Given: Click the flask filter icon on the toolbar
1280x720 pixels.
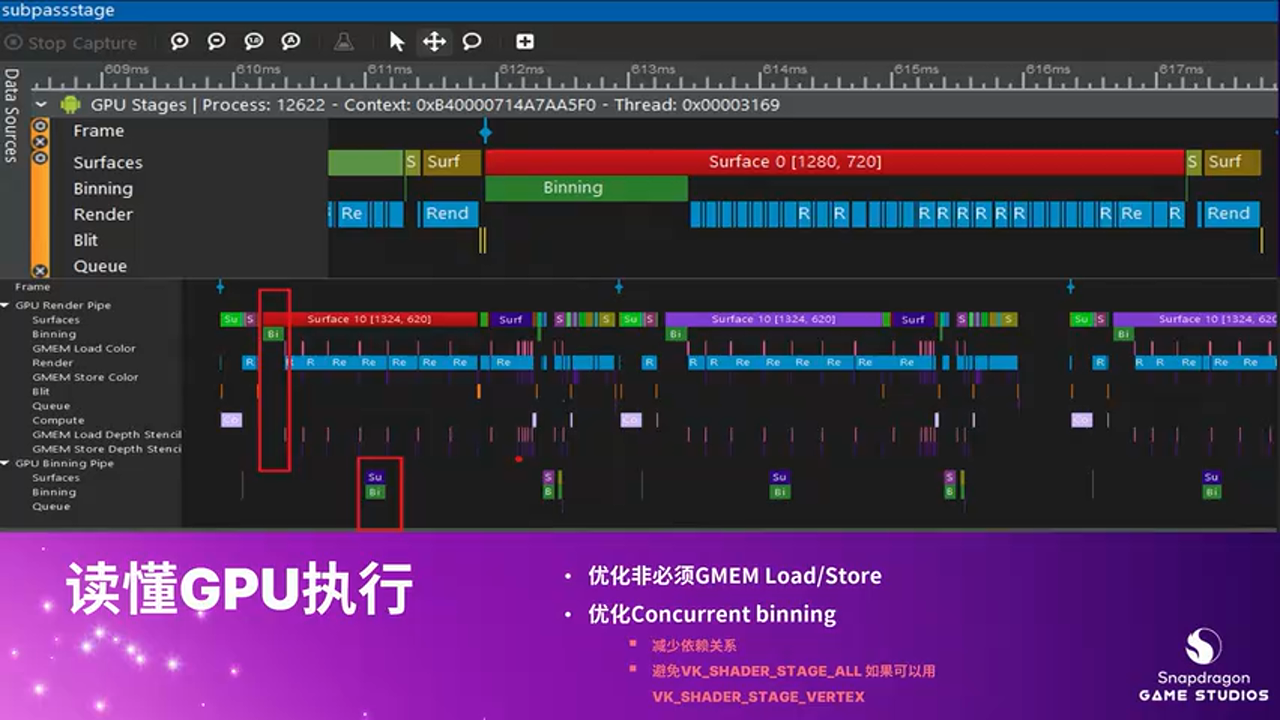Looking at the screenshot, I should (x=343, y=42).
